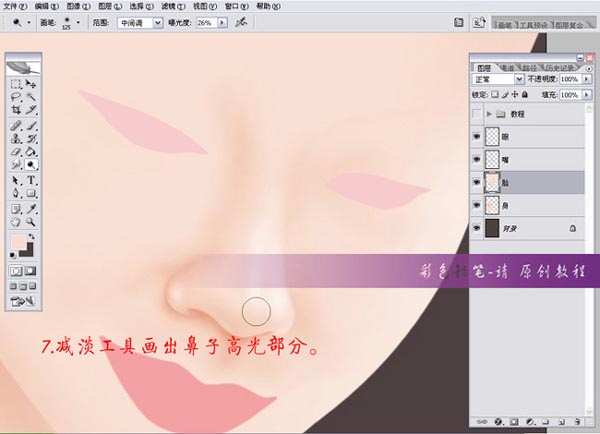
Task: Create a new fill or adjustment layer
Action: (530, 422)
